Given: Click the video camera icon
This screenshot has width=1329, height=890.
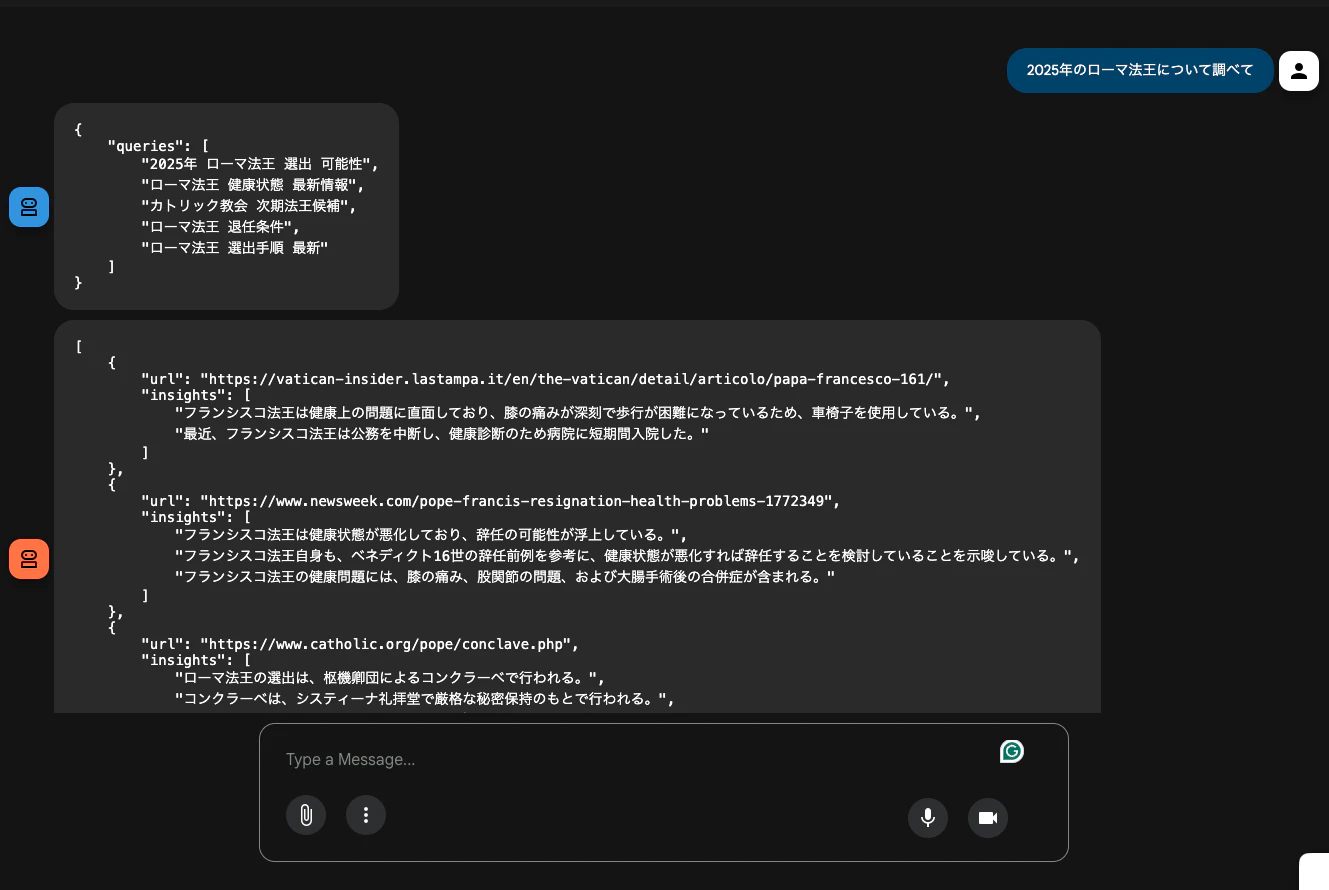Looking at the screenshot, I should point(988,818).
